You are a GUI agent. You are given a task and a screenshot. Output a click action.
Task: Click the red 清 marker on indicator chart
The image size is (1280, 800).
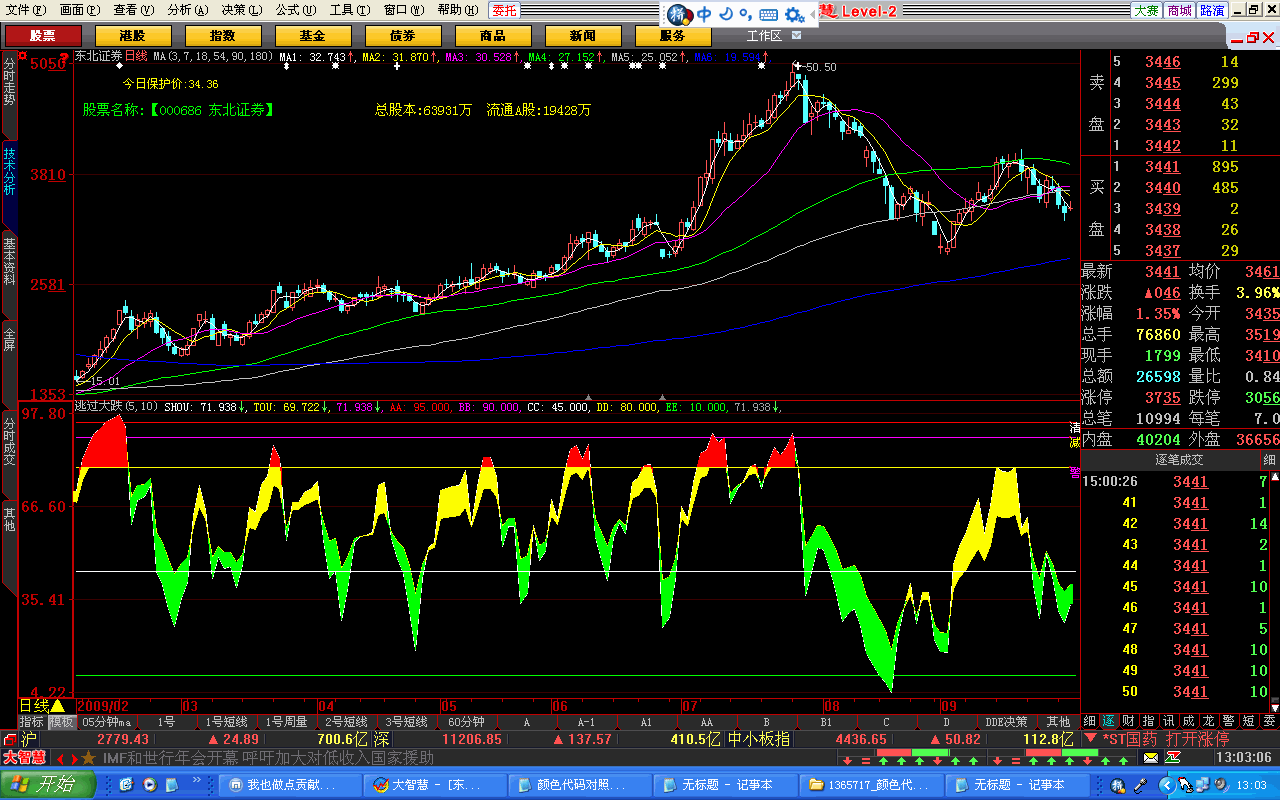coord(1074,427)
